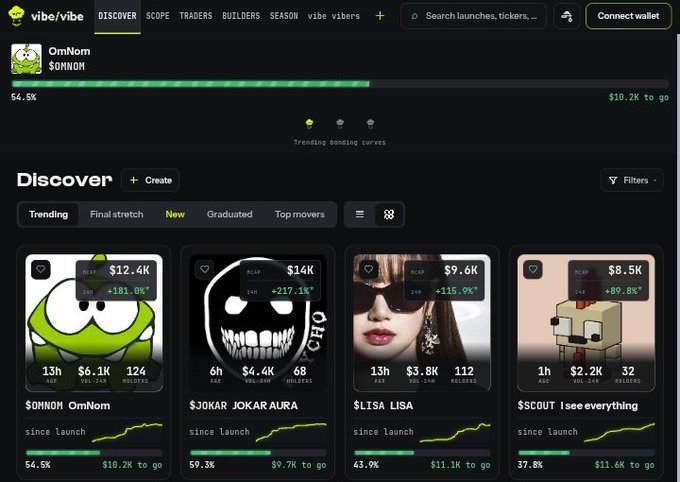
Task: Click the $9.7K to go text
Action: click(299, 465)
